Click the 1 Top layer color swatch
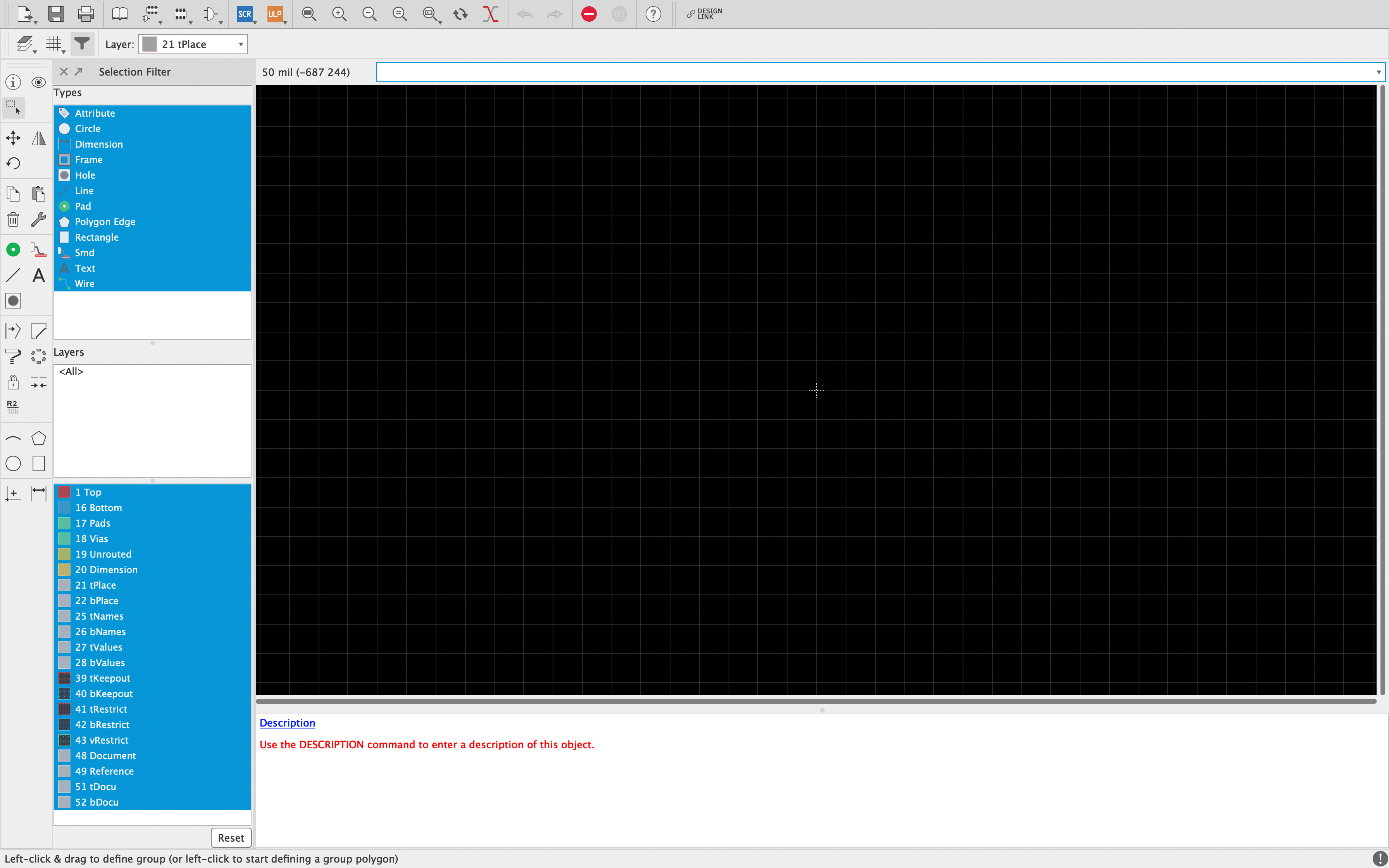Screen dimensions: 1389x868 pos(64,492)
